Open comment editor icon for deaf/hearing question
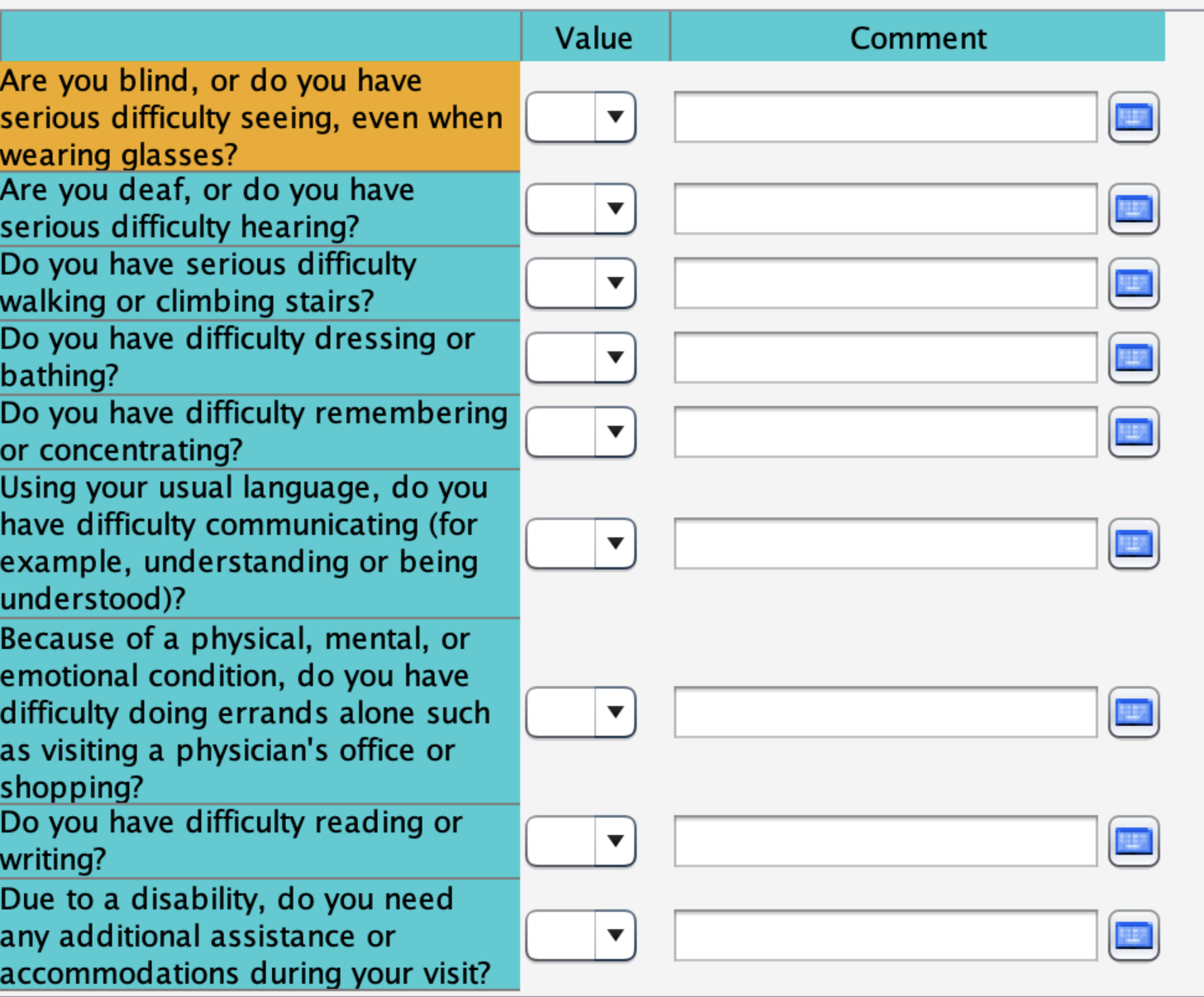Viewport: 1204px width, 997px height. [x=1134, y=208]
